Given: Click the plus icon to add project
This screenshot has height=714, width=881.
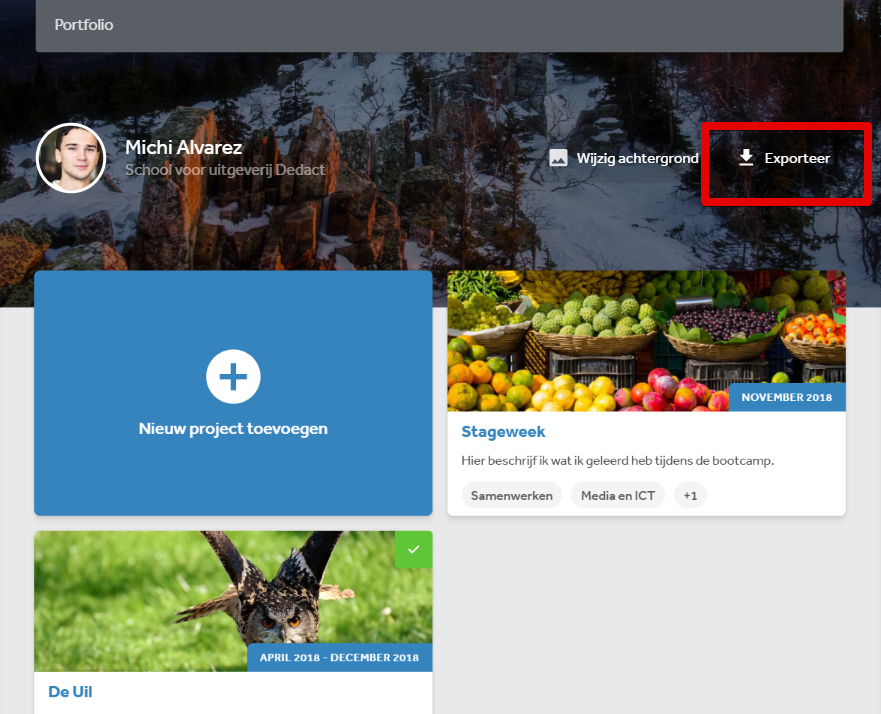Looking at the screenshot, I should click(x=233, y=376).
